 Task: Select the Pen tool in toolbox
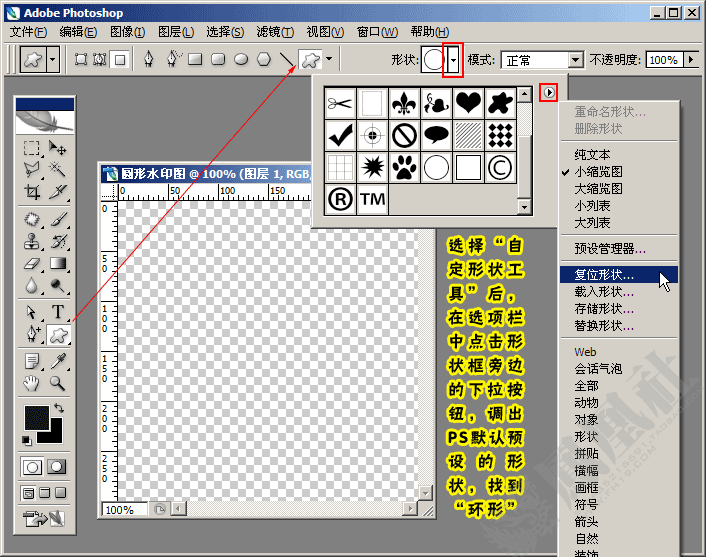(32, 334)
